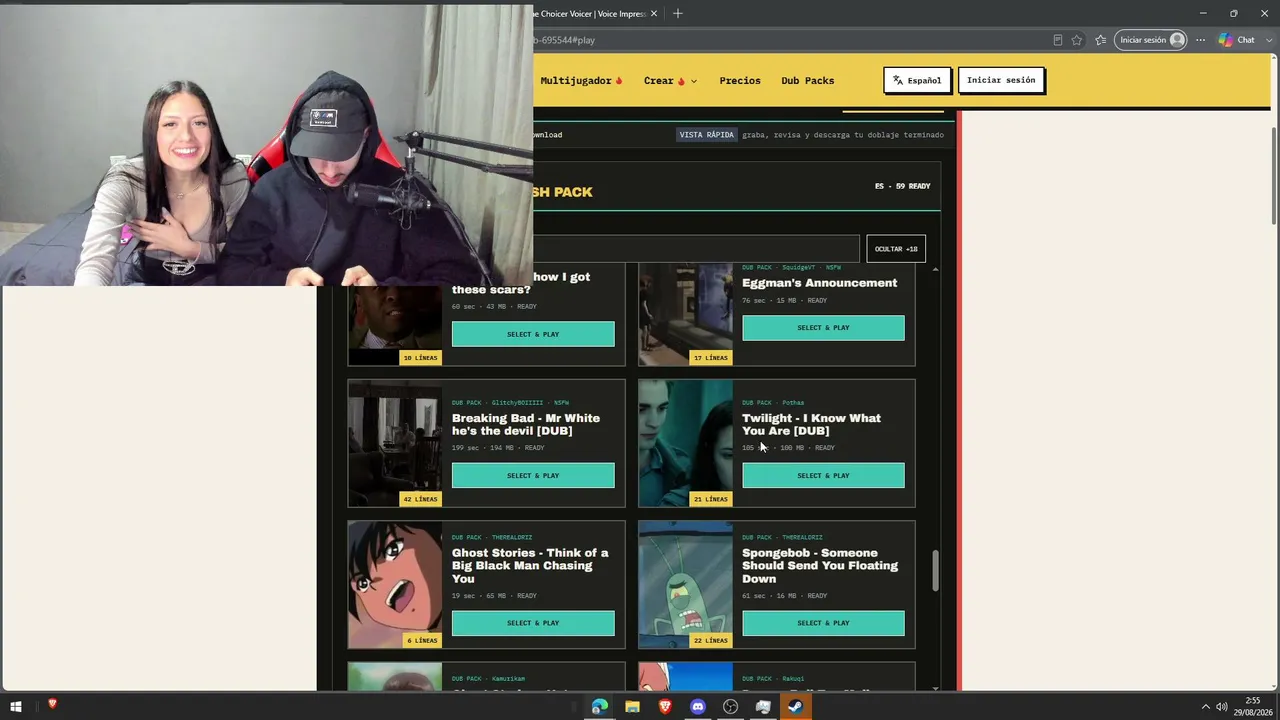Switch to Microsoft Edge in taskbar
The width and height of the screenshot is (1280, 720).
click(599, 707)
